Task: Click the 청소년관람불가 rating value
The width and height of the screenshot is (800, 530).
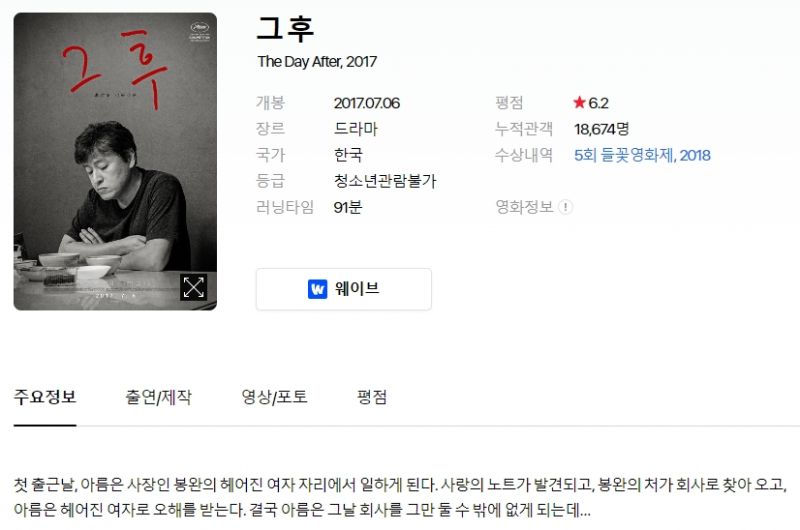Action: click(x=385, y=181)
